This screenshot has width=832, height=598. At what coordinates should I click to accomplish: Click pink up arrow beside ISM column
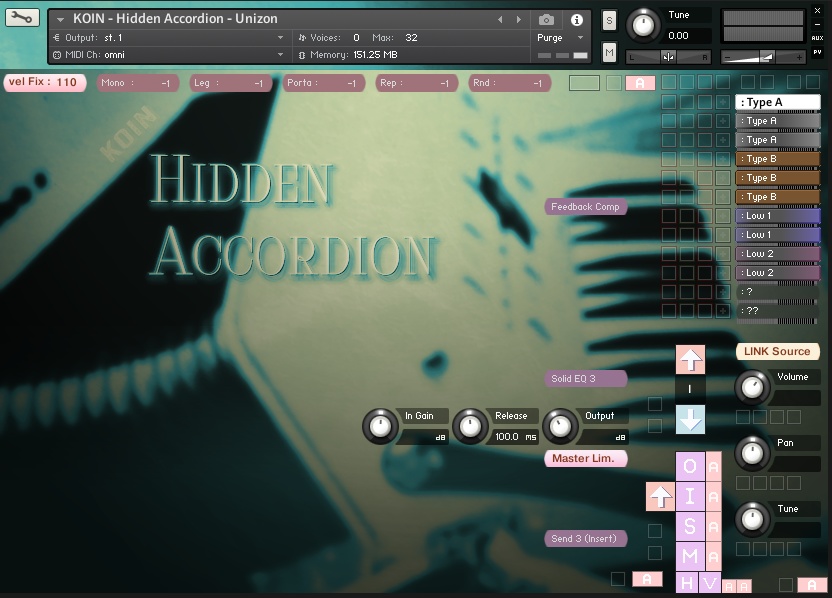point(660,497)
